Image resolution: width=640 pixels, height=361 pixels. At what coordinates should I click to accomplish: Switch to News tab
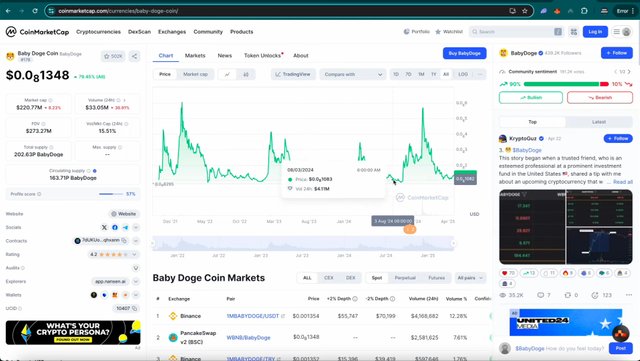click(x=224, y=56)
